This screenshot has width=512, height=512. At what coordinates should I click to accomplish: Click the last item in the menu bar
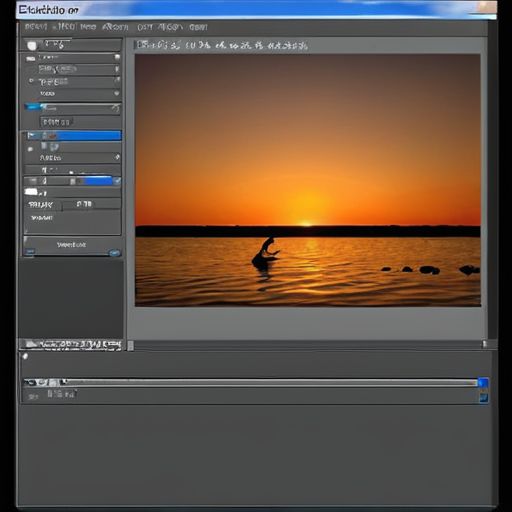pos(198,27)
